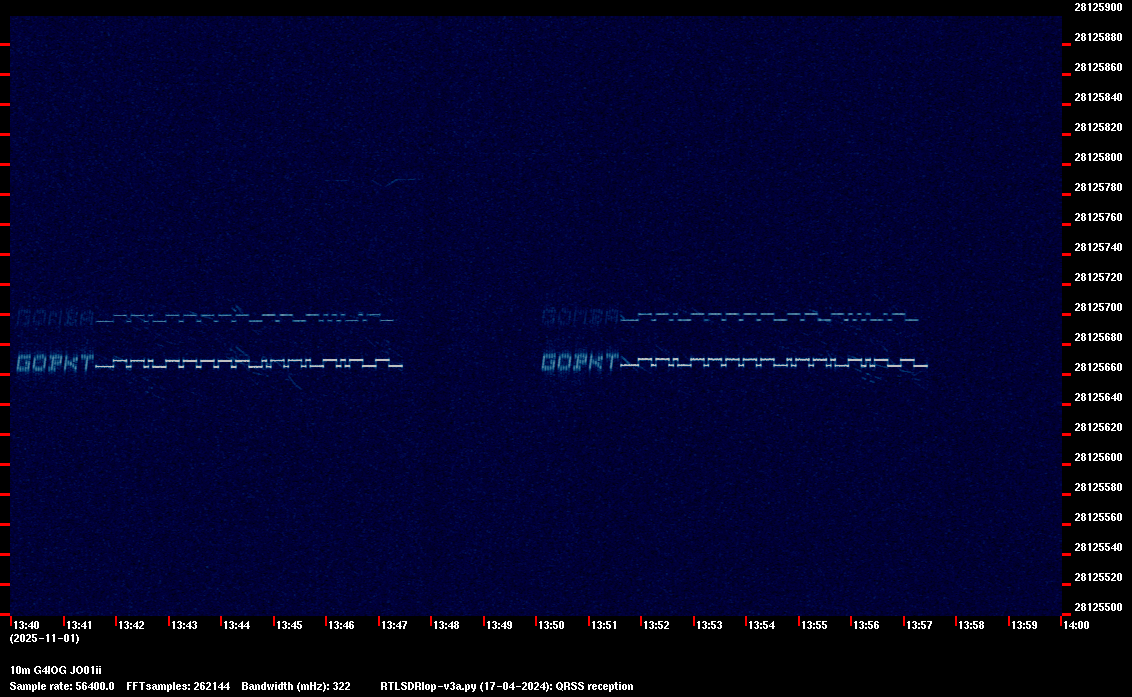Click the 13:59 time axis label
Viewport: 1132px width, 697px height.
[x=1024, y=625]
